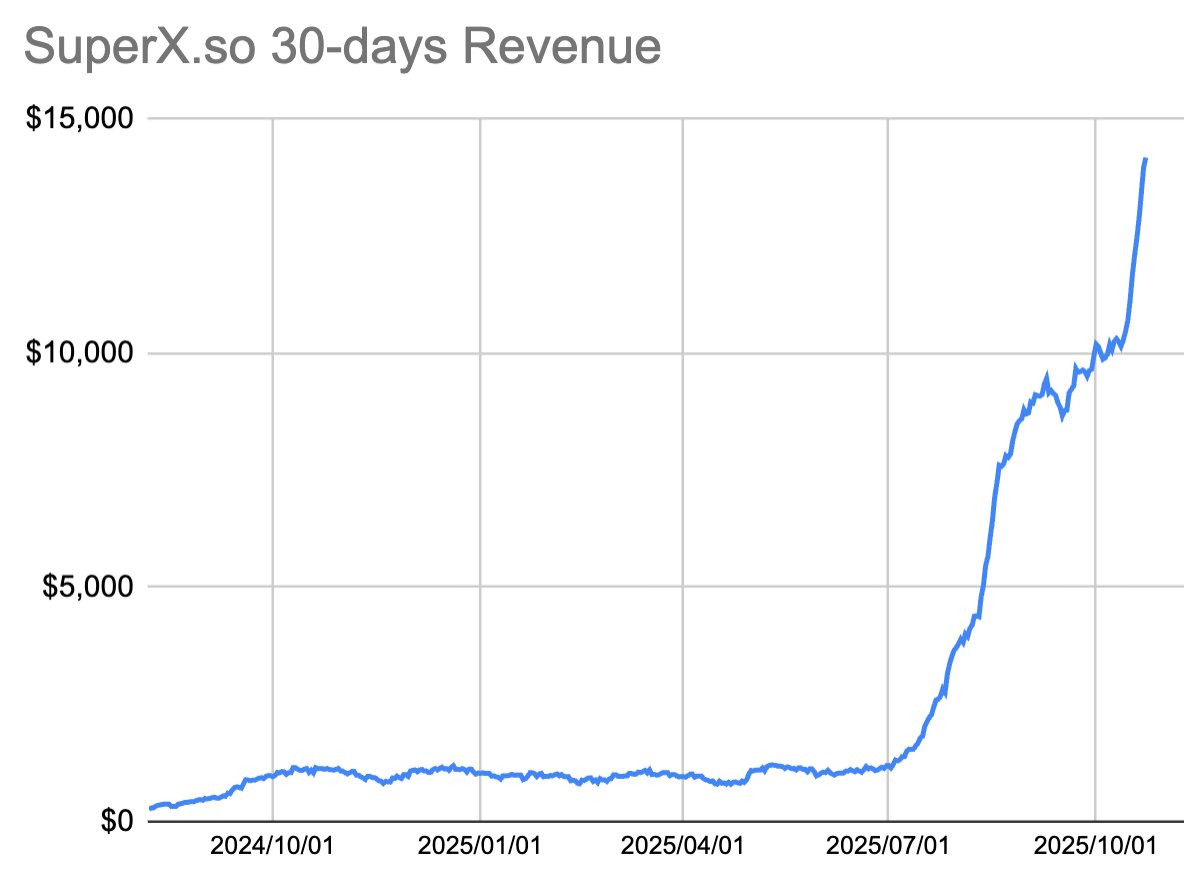Click the 2025/01/01 x-axis date label
The image size is (1184, 886).
(x=479, y=845)
